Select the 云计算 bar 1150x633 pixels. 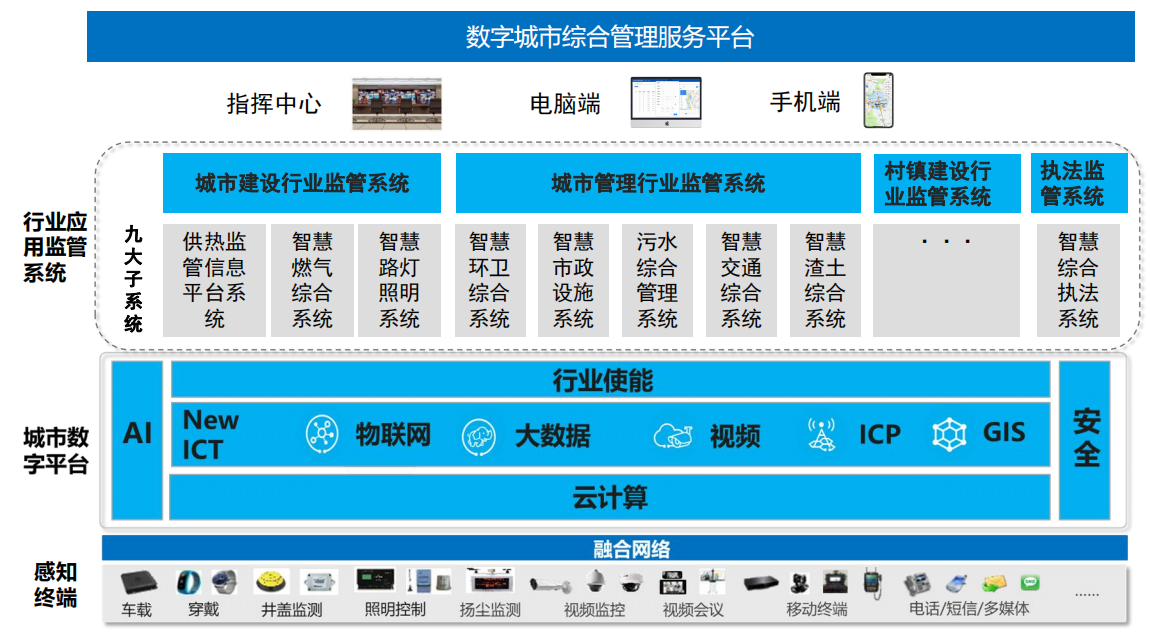(610, 497)
